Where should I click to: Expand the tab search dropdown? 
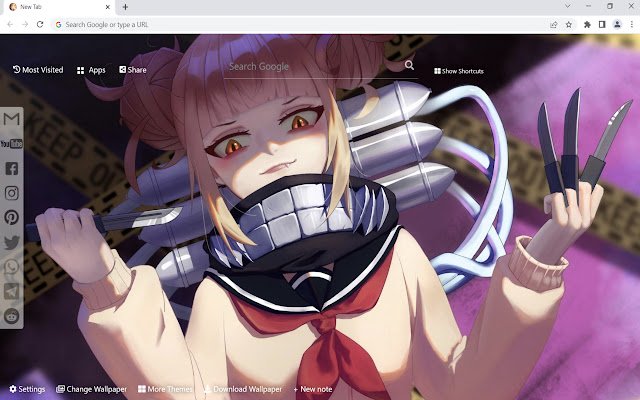568,6
